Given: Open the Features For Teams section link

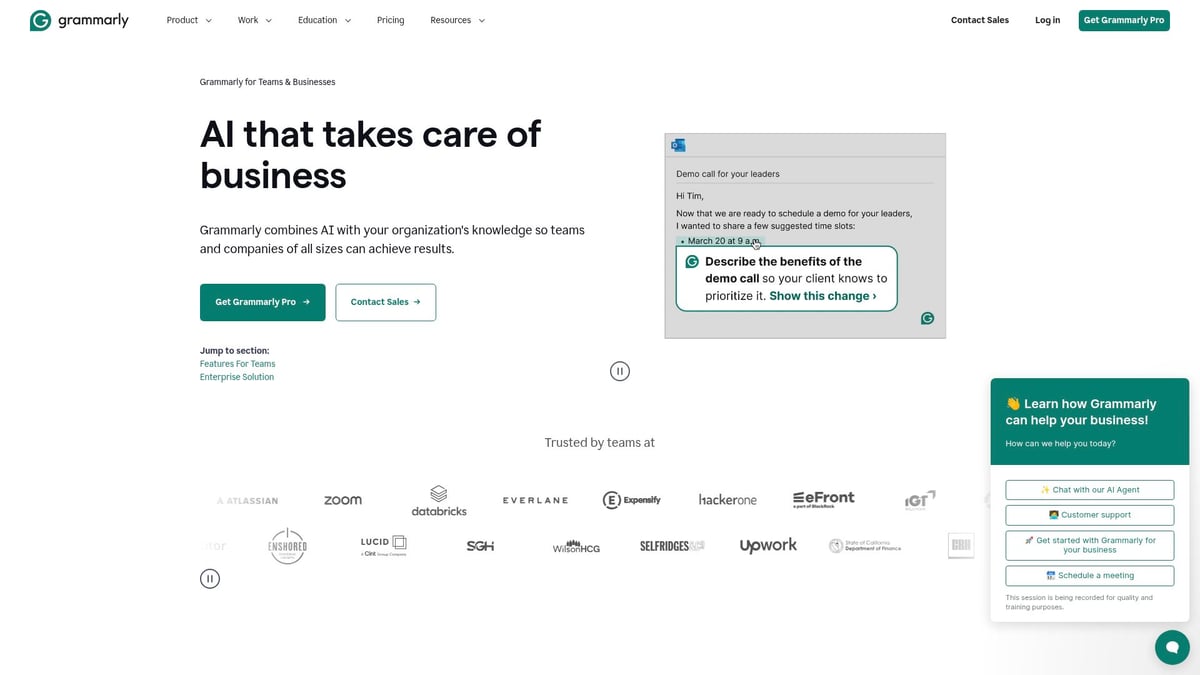Looking at the screenshot, I should tap(237, 363).
